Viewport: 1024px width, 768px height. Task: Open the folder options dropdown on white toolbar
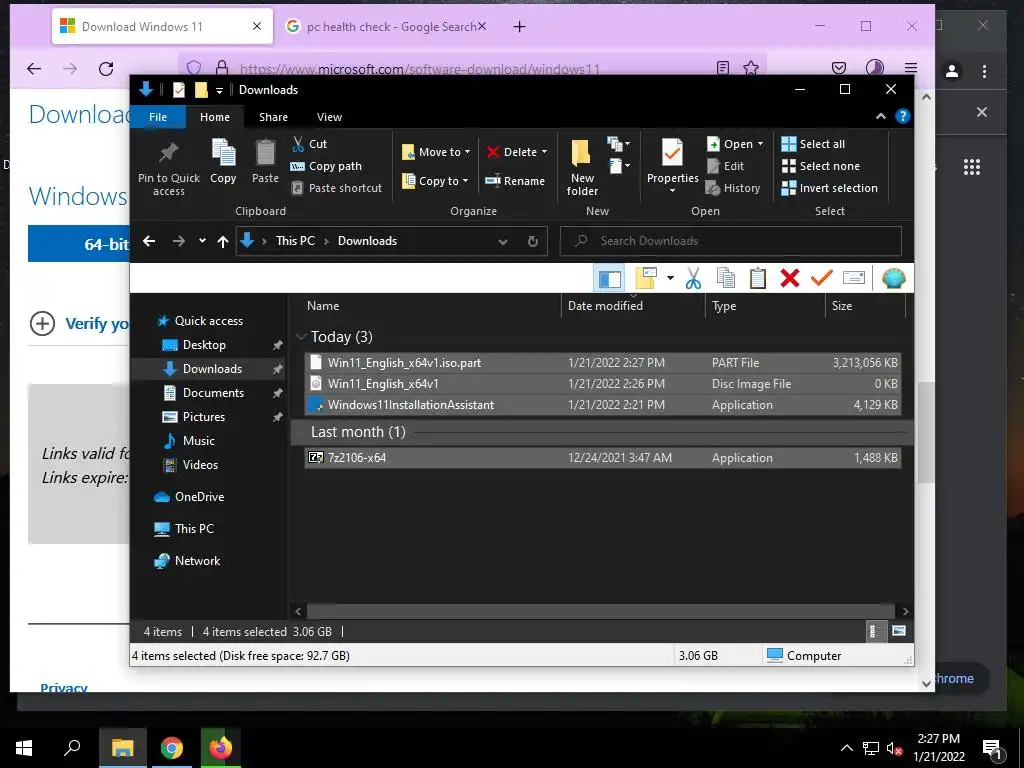tap(670, 278)
